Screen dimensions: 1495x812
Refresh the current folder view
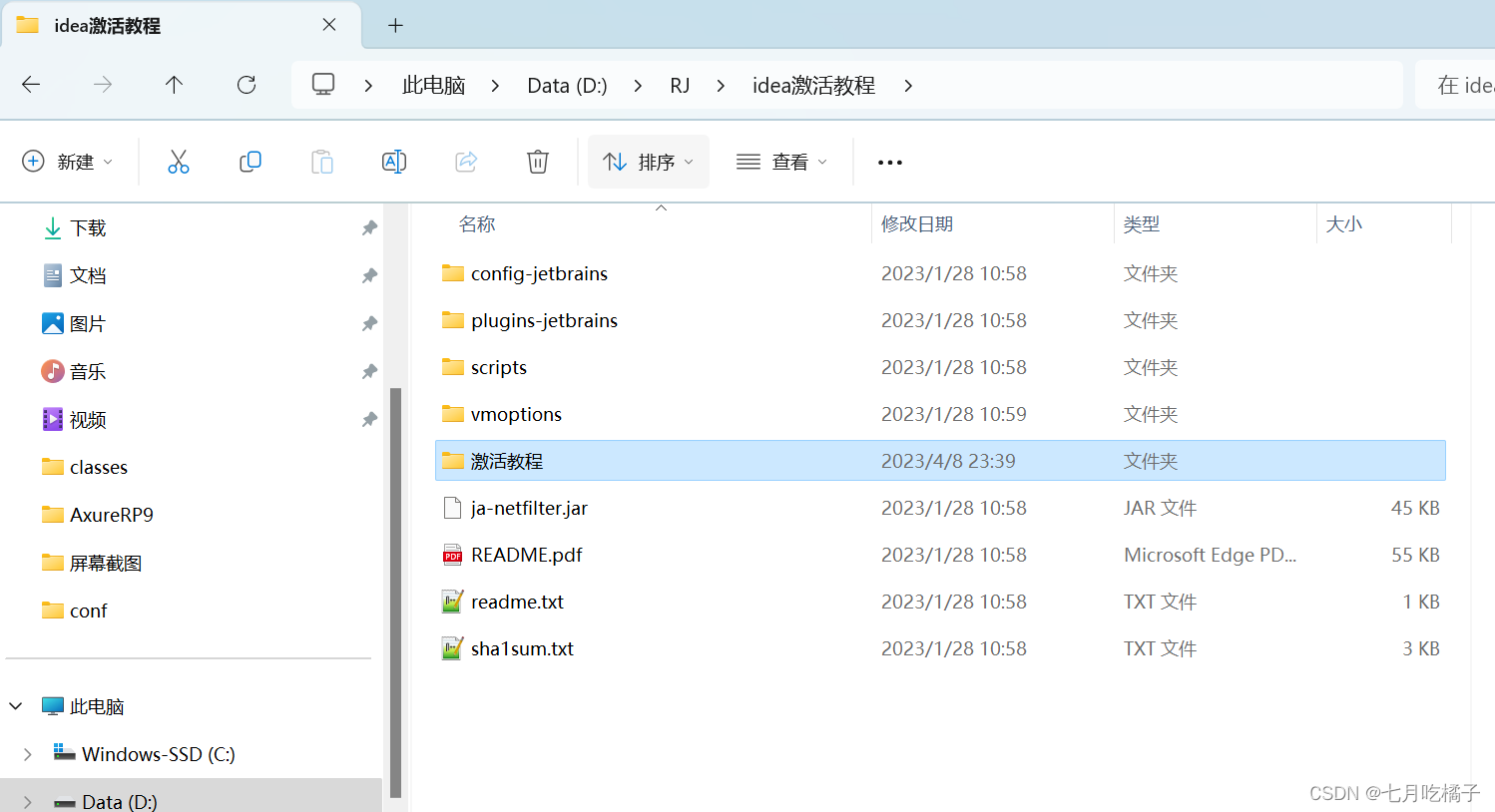coord(247,85)
